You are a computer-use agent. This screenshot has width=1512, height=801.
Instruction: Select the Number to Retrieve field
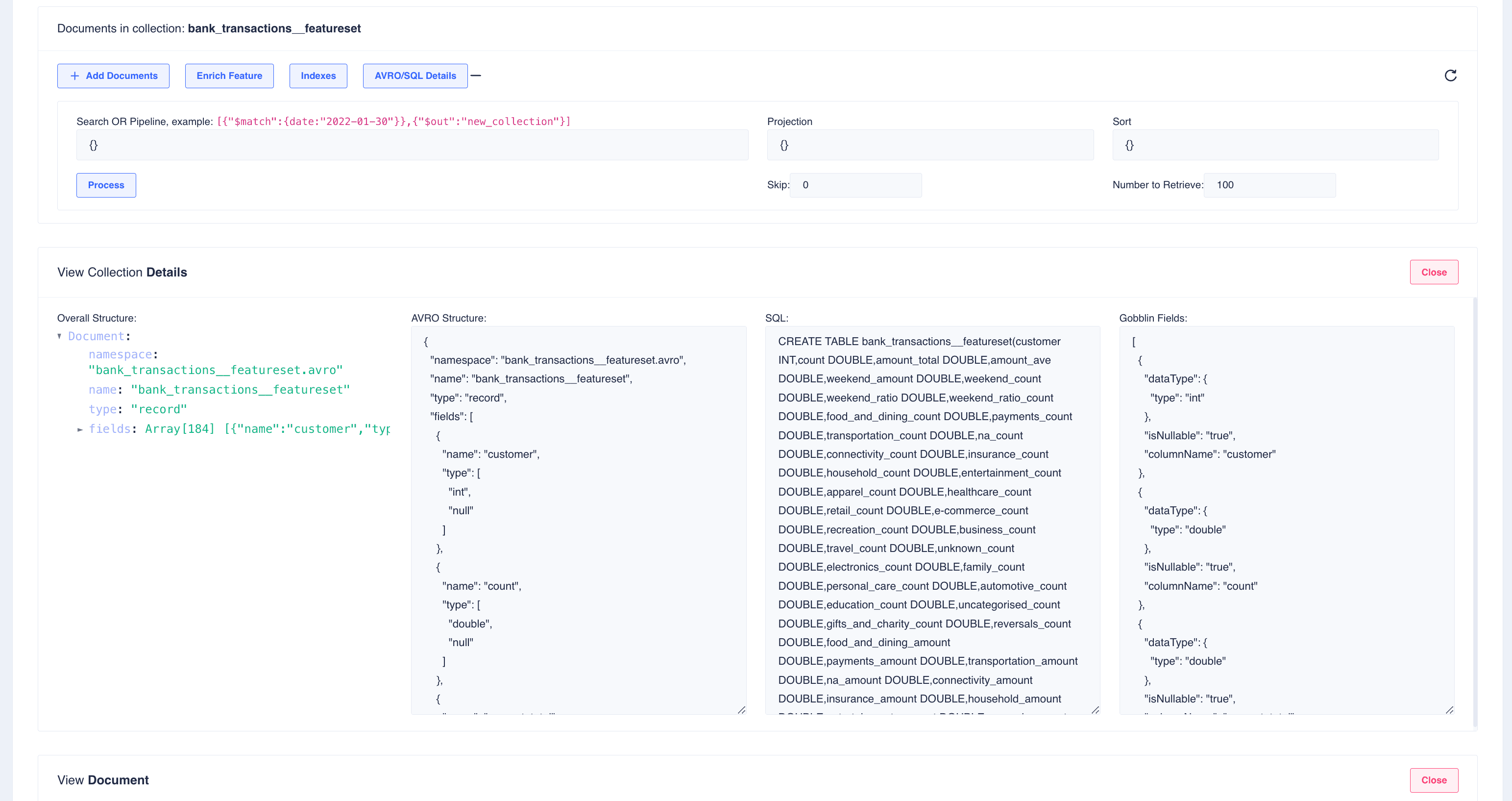[x=1269, y=185]
